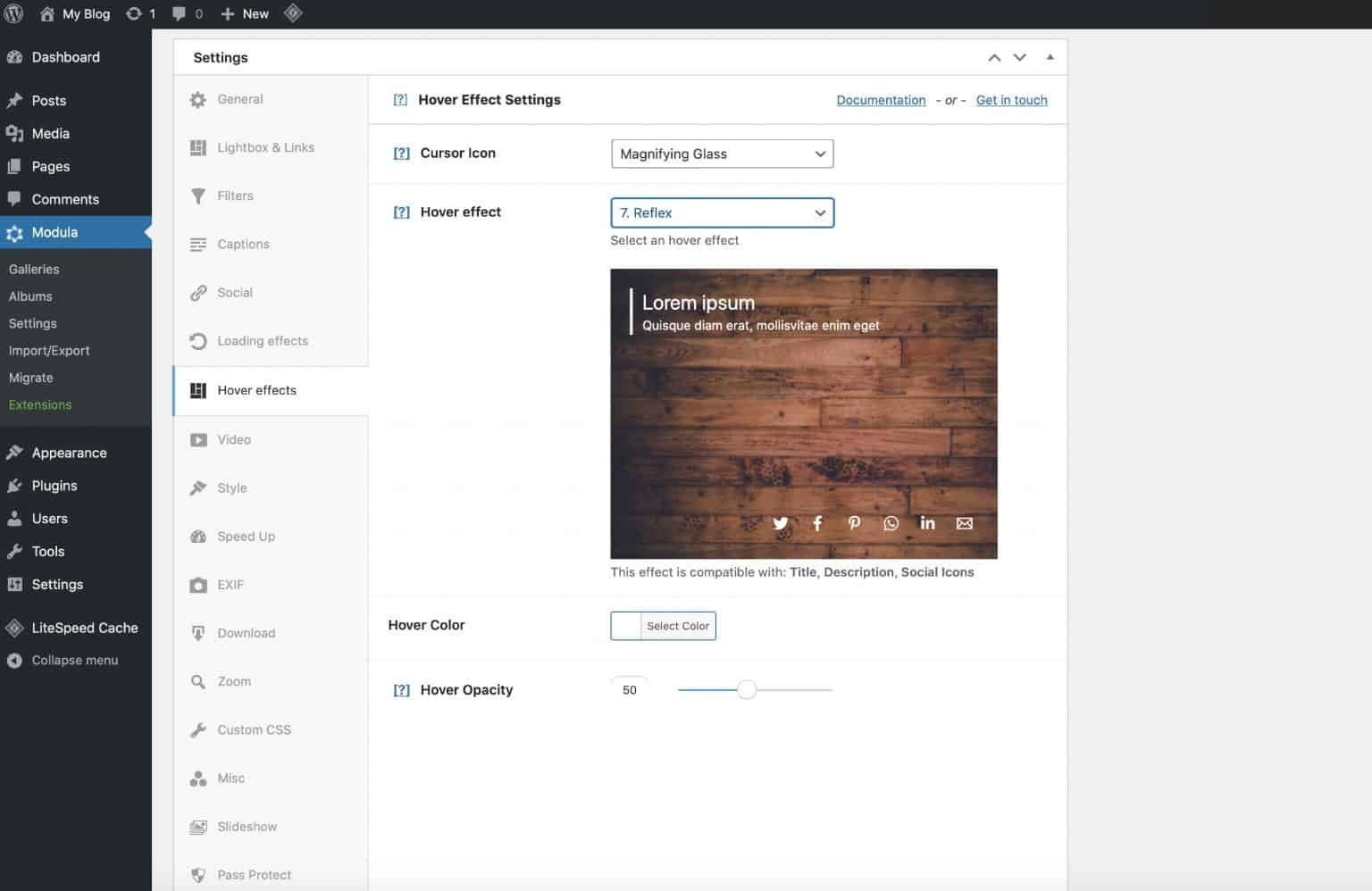The image size is (1372, 891).
Task: Open the Lightbox & Links section
Action: 265,147
